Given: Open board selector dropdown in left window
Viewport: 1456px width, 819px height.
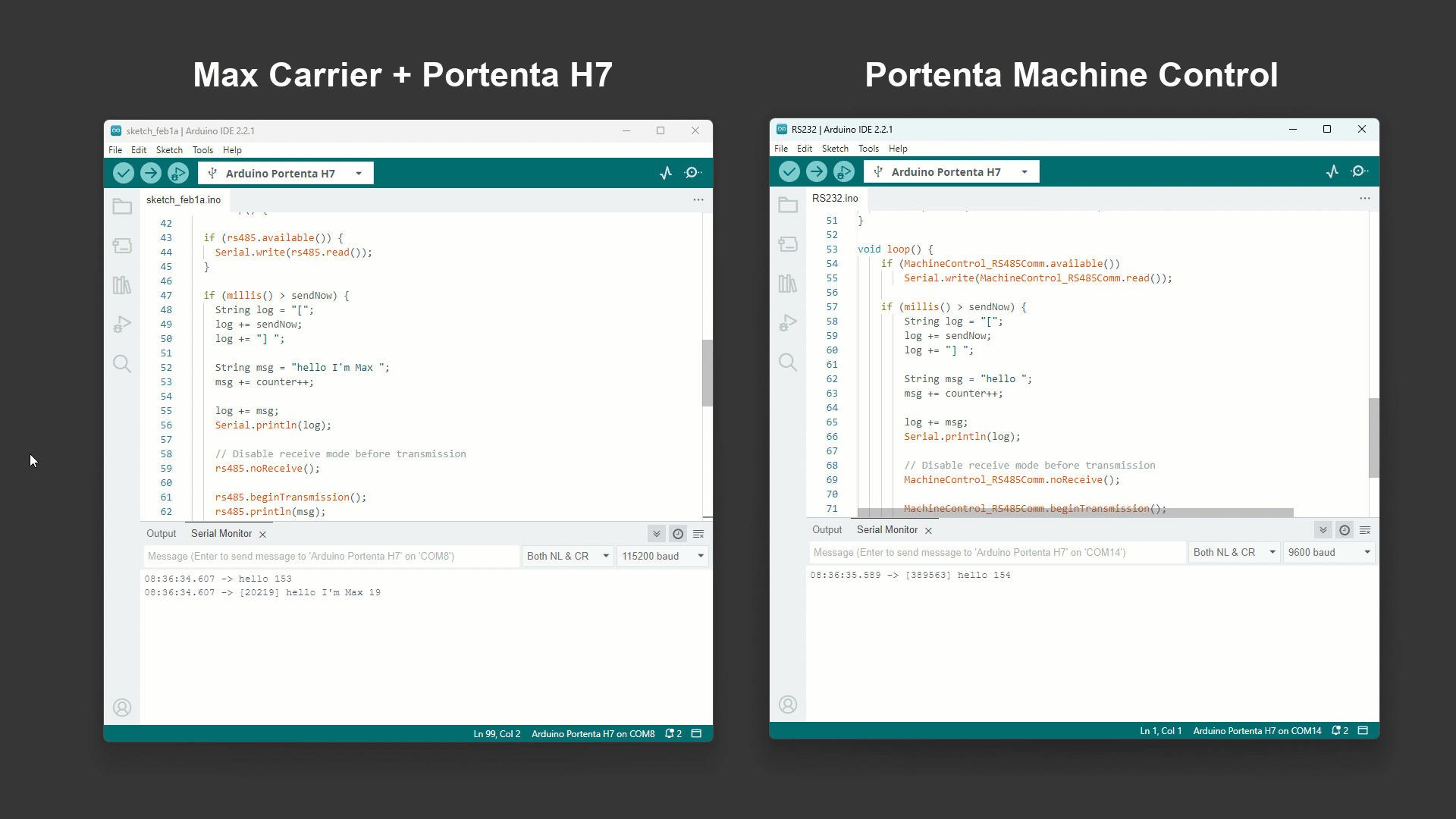Looking at the screenshot, I should 286,173.
